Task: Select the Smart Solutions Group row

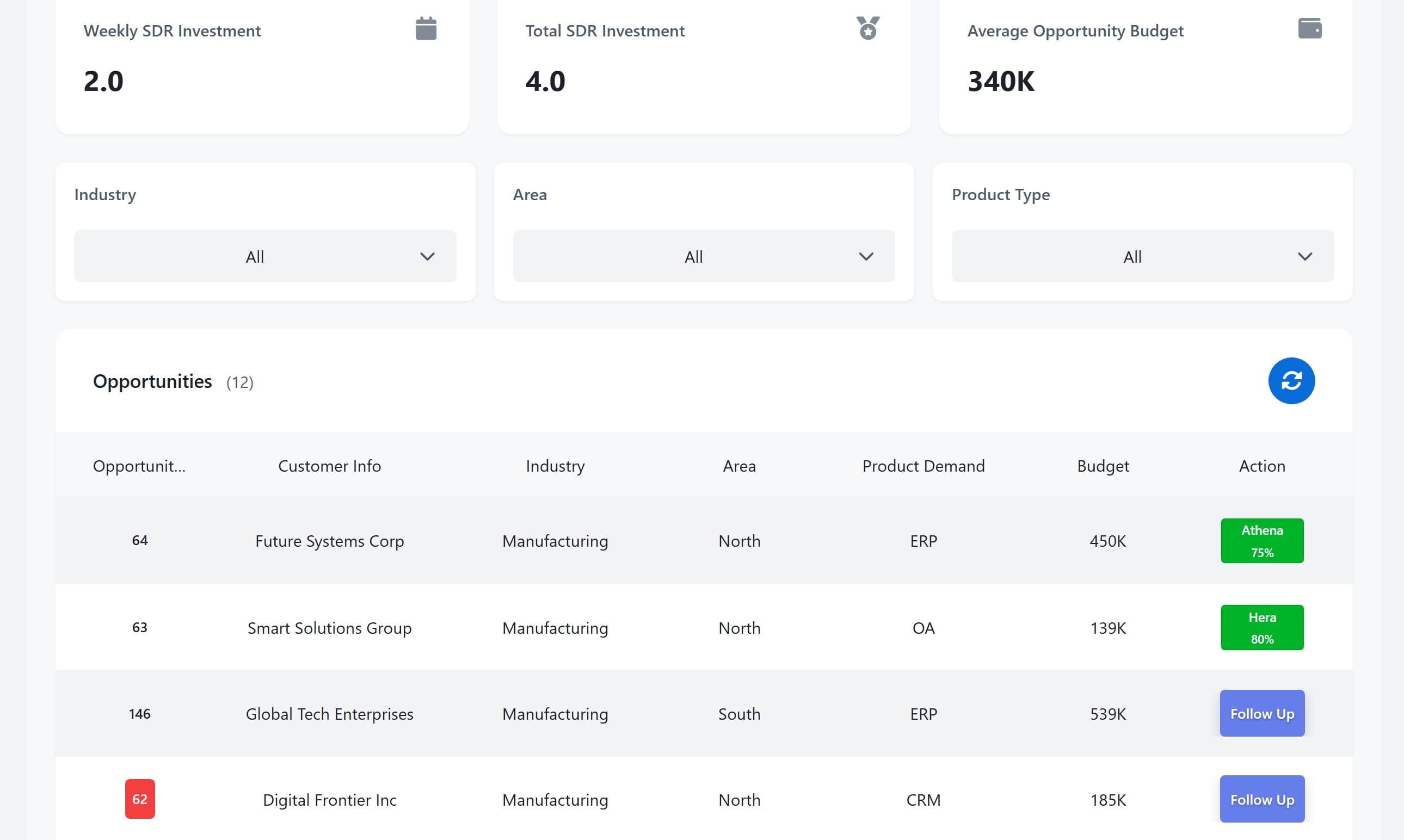Action: point(329,628)
